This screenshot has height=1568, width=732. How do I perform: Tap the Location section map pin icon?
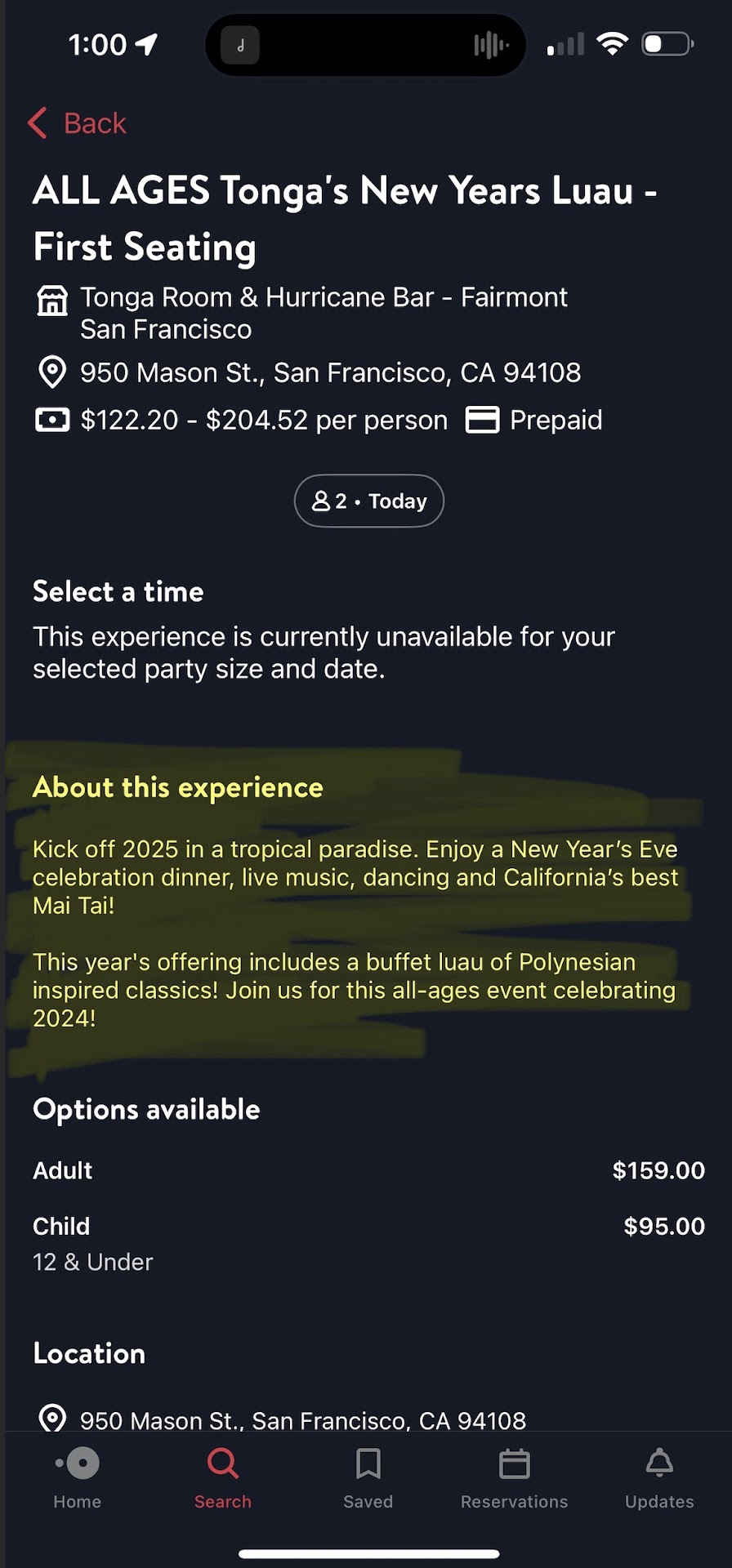(52, 1419)
